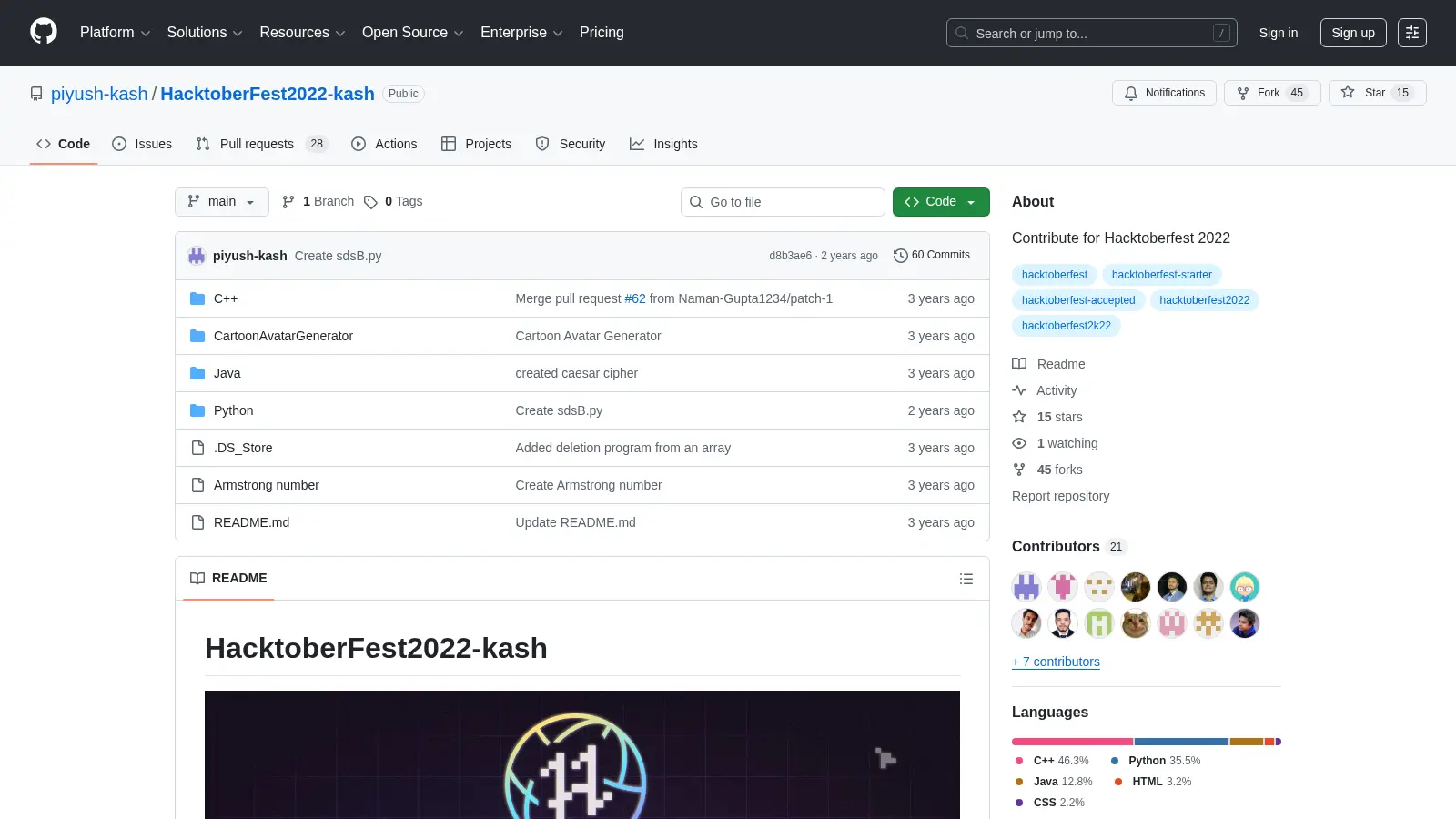Image resolution: width=1456 pixels, height=819 pixels.
Task: Click the commit history clock icon
Action: (x=901, y=256)
